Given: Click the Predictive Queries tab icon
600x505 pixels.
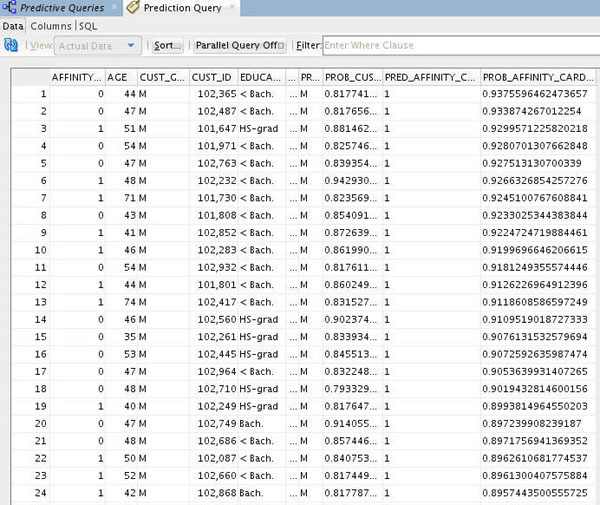Looking at the screenshot, I should coord(9,7).
